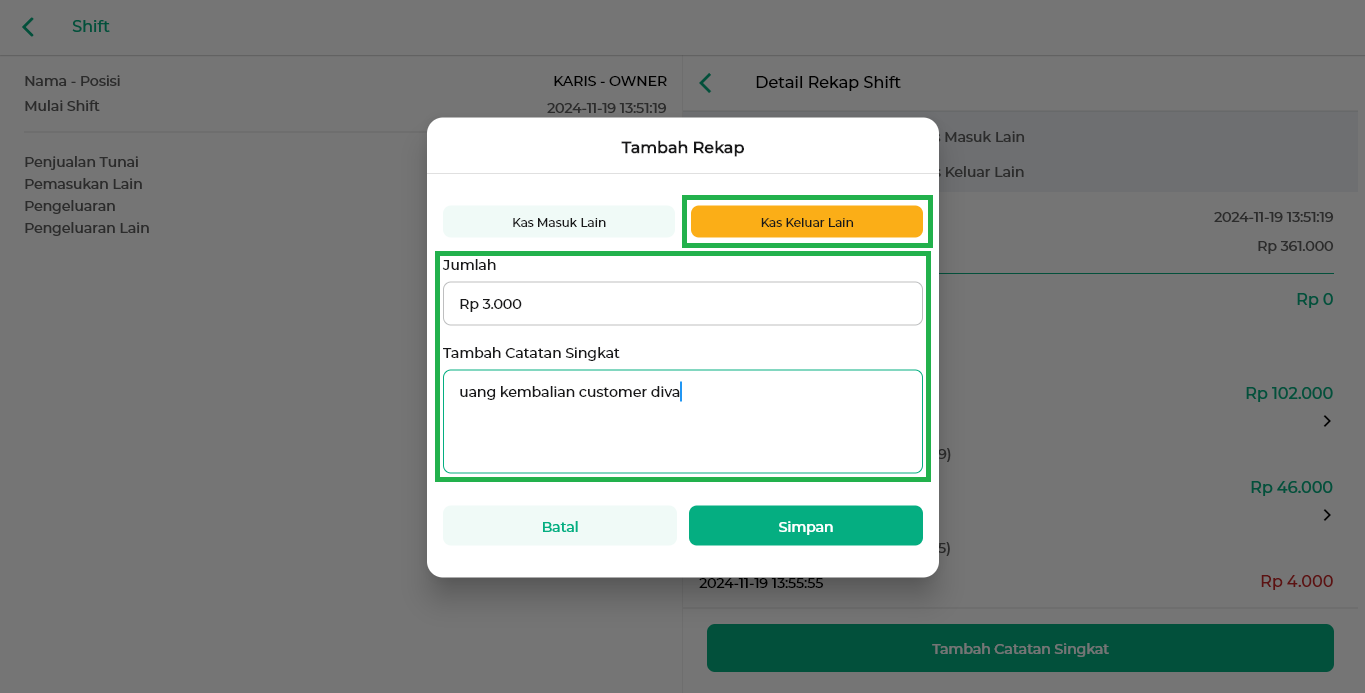
Task: Click the Tambah Rekap dialog title
Action: coord(683,148)
